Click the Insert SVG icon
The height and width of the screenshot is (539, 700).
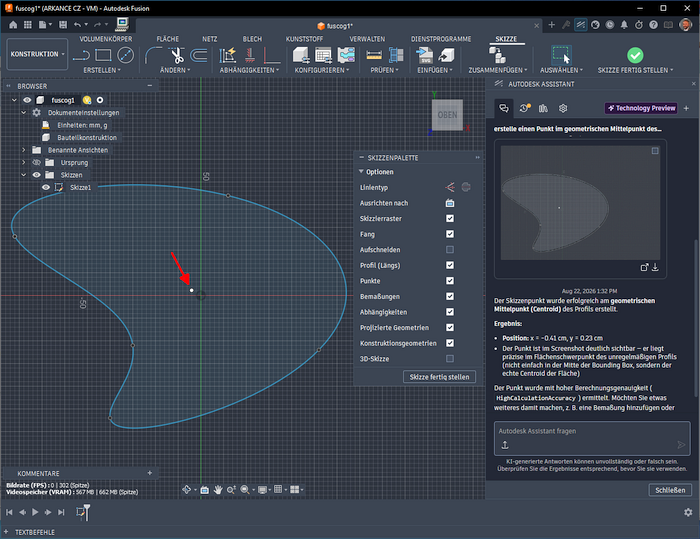[425, 55]
